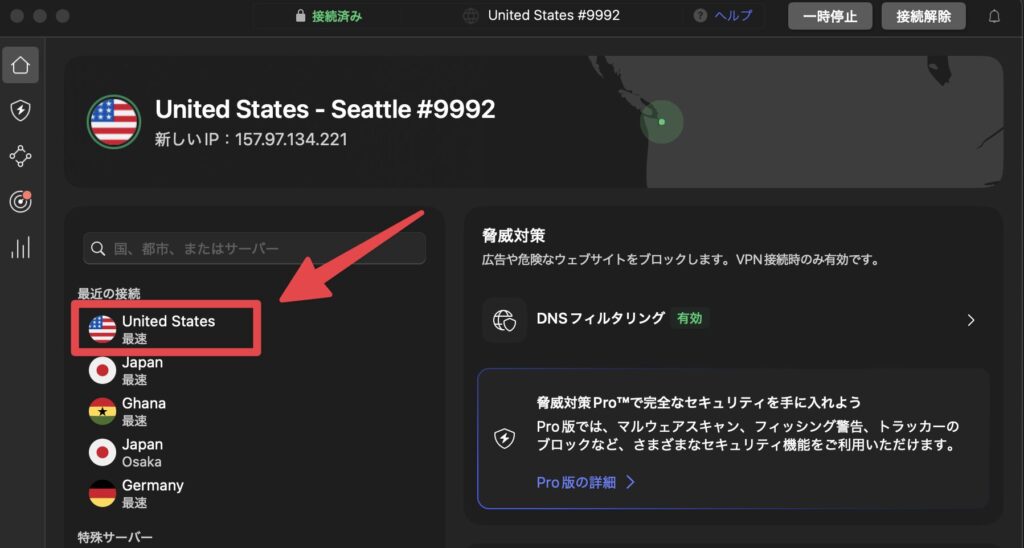
Task: Click the search magnifier icon
Action: click(98, 248)
